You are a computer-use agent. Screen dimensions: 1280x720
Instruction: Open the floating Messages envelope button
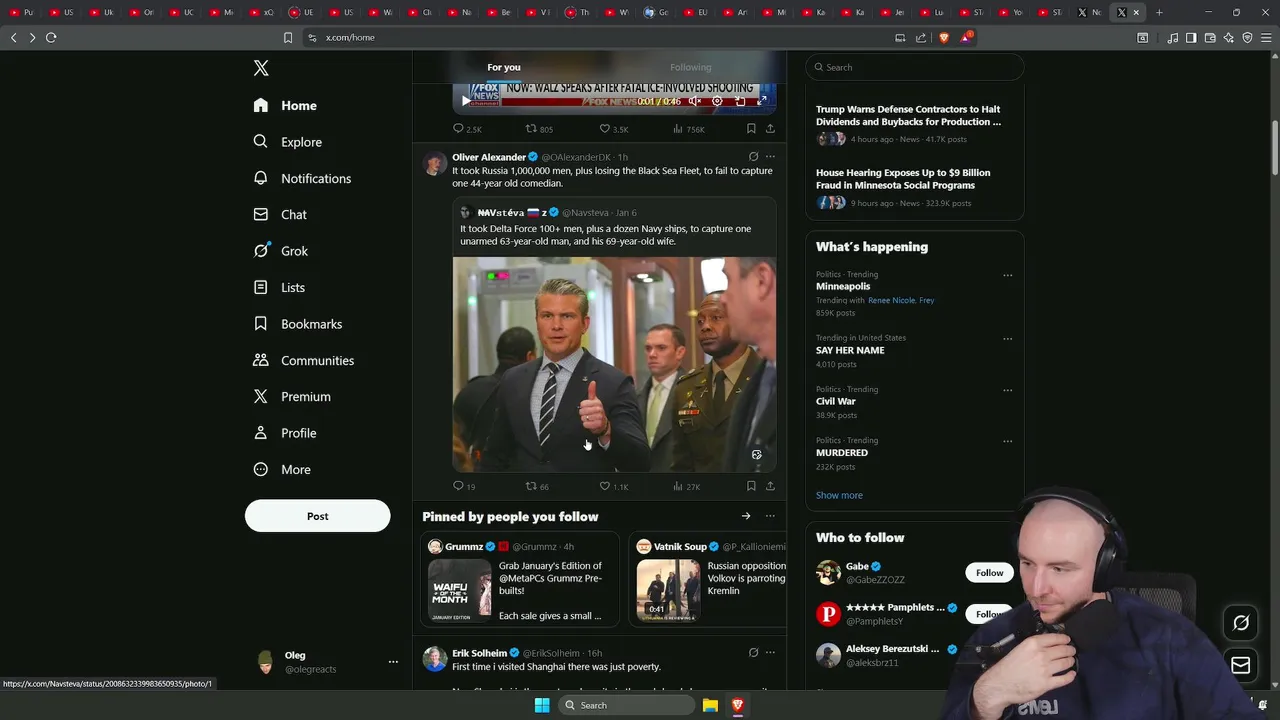[x=1241, y=666]
